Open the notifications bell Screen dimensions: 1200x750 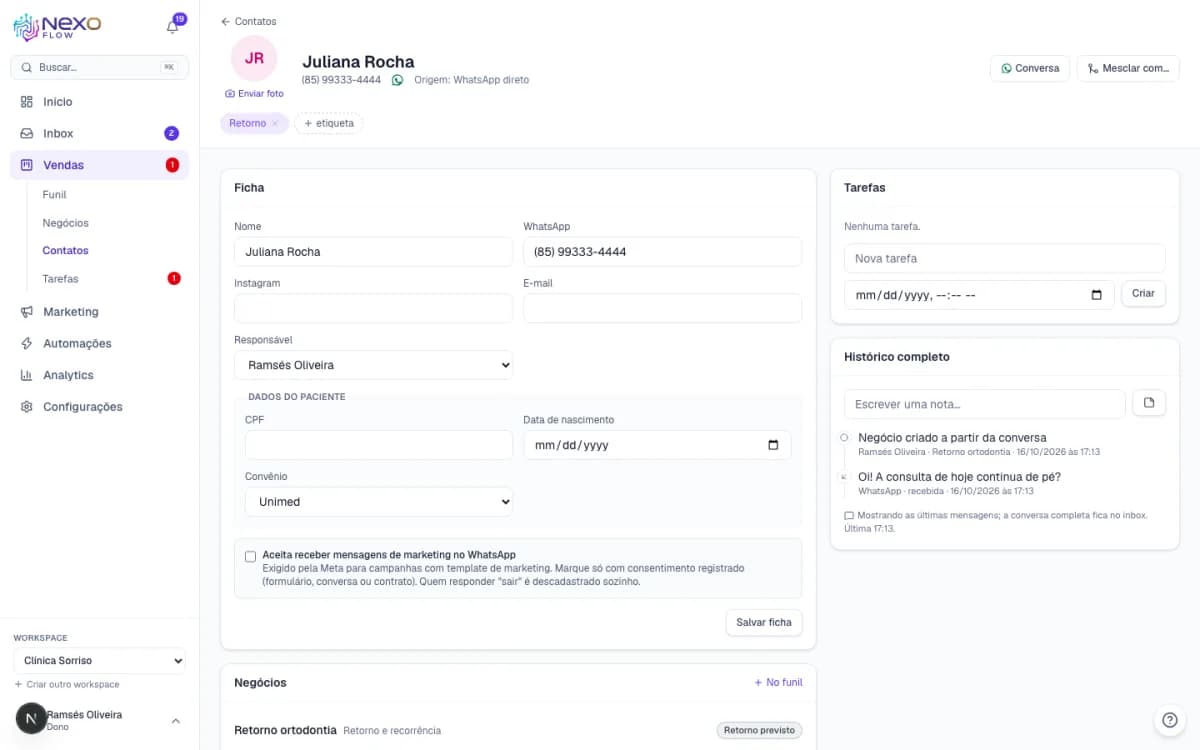tap(172, 27)
